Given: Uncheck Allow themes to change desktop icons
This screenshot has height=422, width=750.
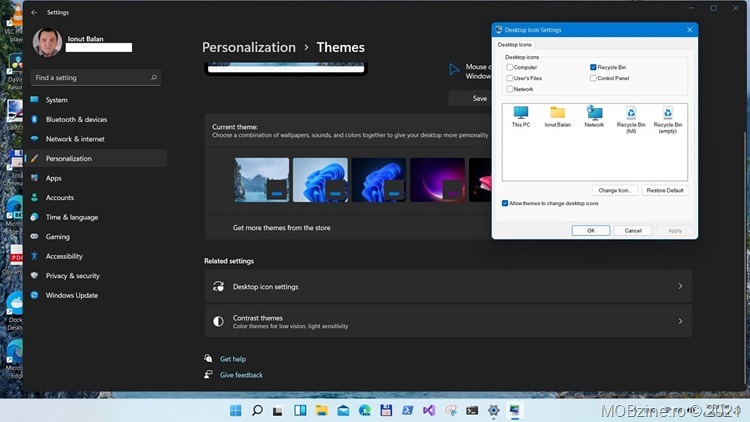Looking at the screenshot, I should point(505,203).
